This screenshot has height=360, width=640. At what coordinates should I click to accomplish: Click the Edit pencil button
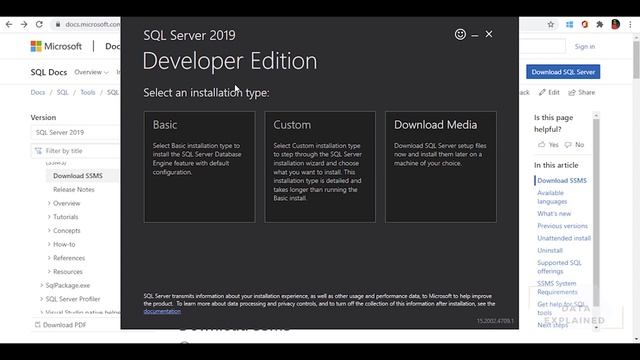click(x=549, y=92)
